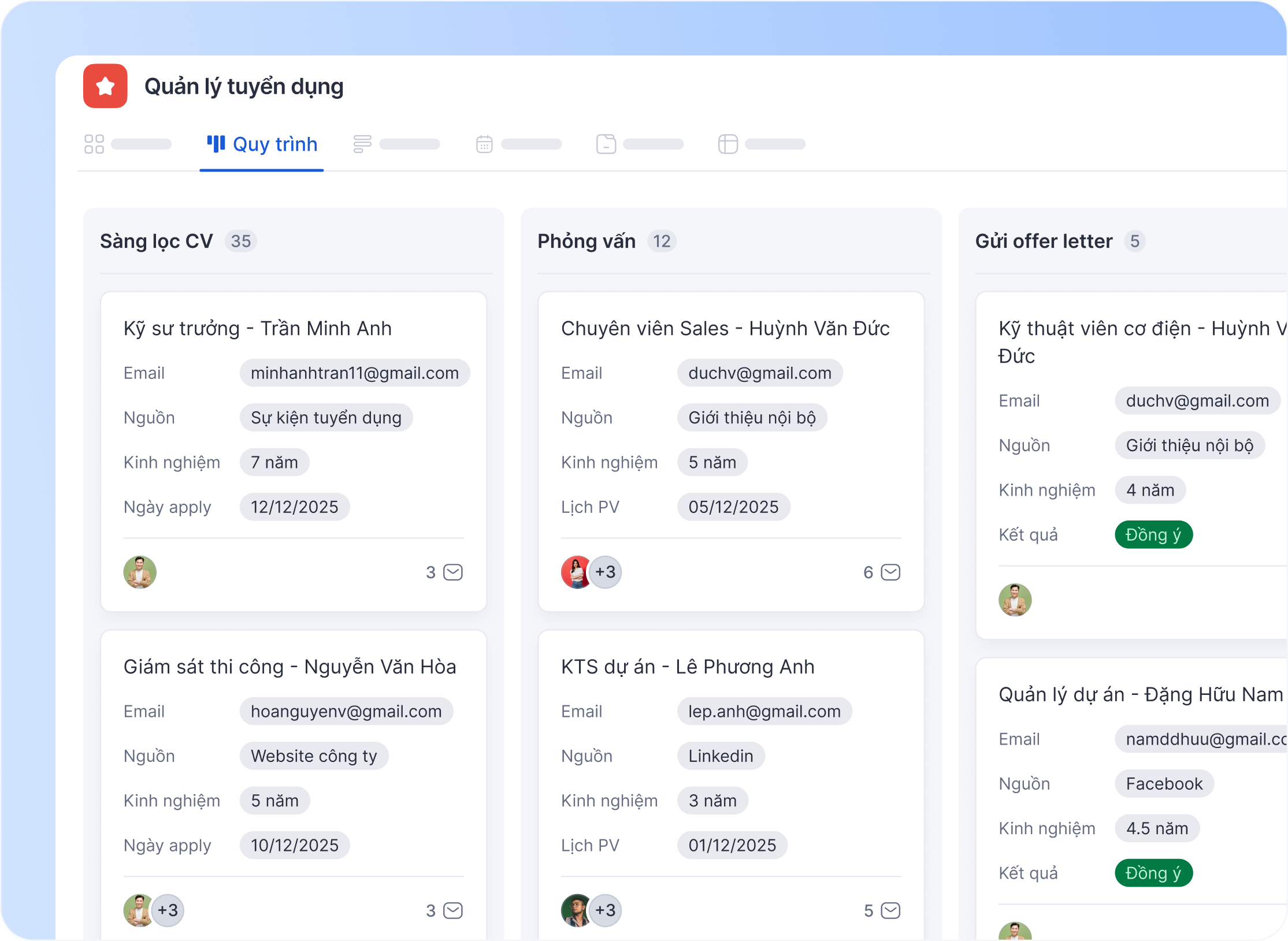Click the red star app logo
Viewport: 1288px width, 941px height.
click(105, 86)
